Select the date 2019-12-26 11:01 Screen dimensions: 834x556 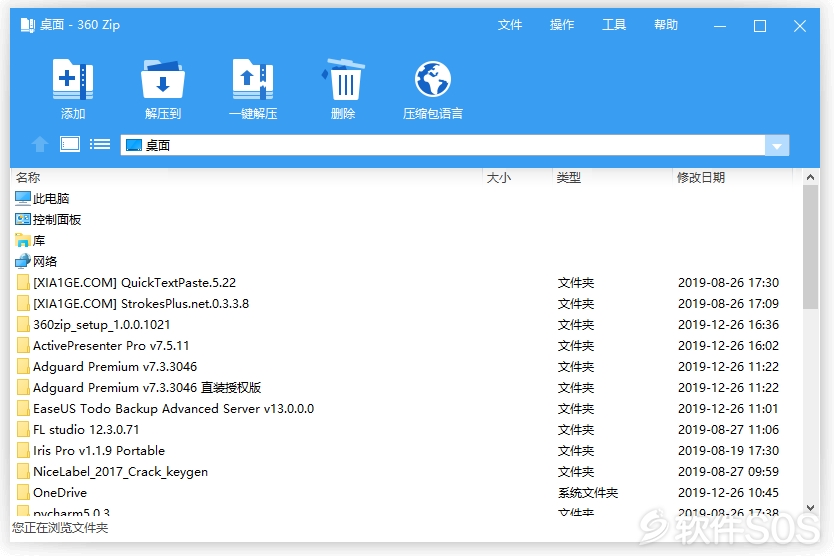pos(728,409)
